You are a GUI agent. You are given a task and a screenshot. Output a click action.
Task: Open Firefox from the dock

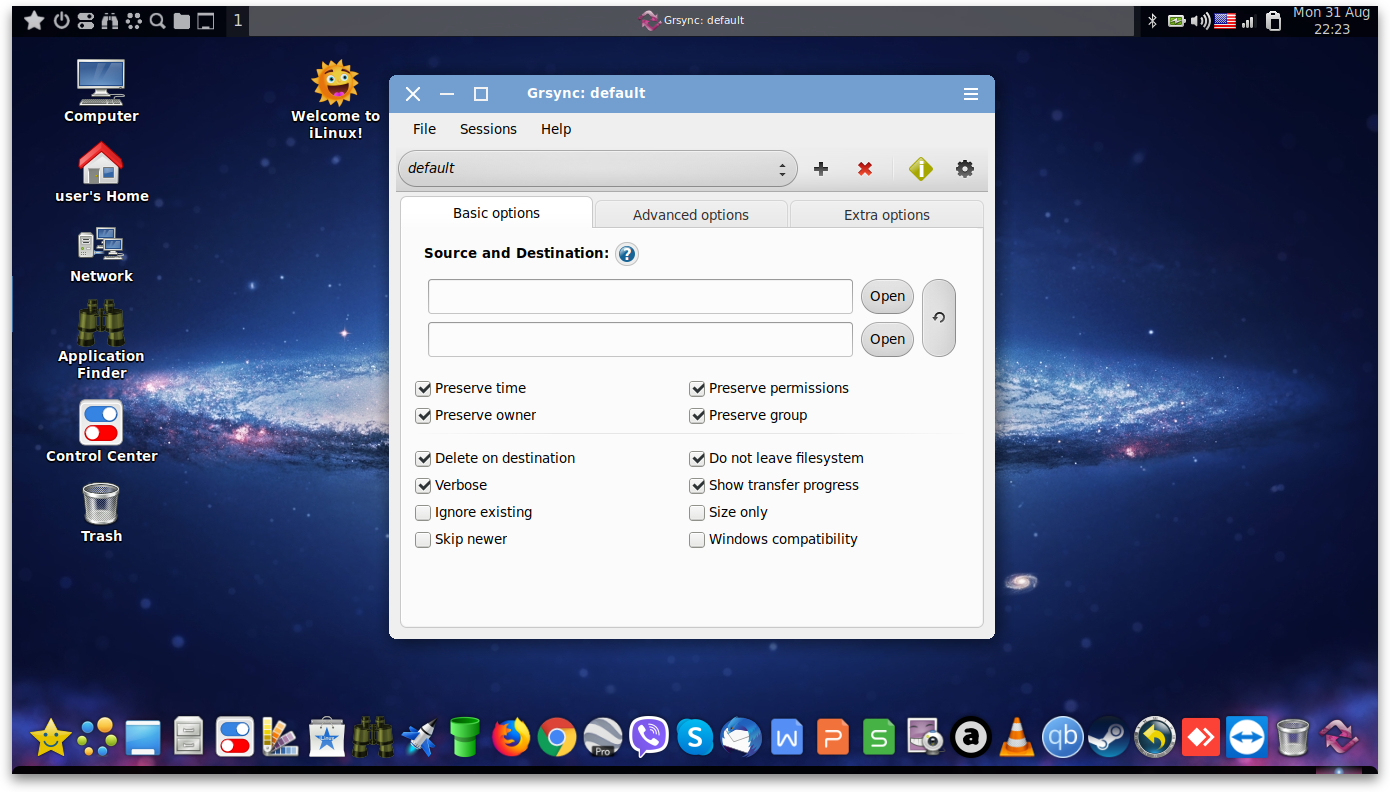pos(511,738)
